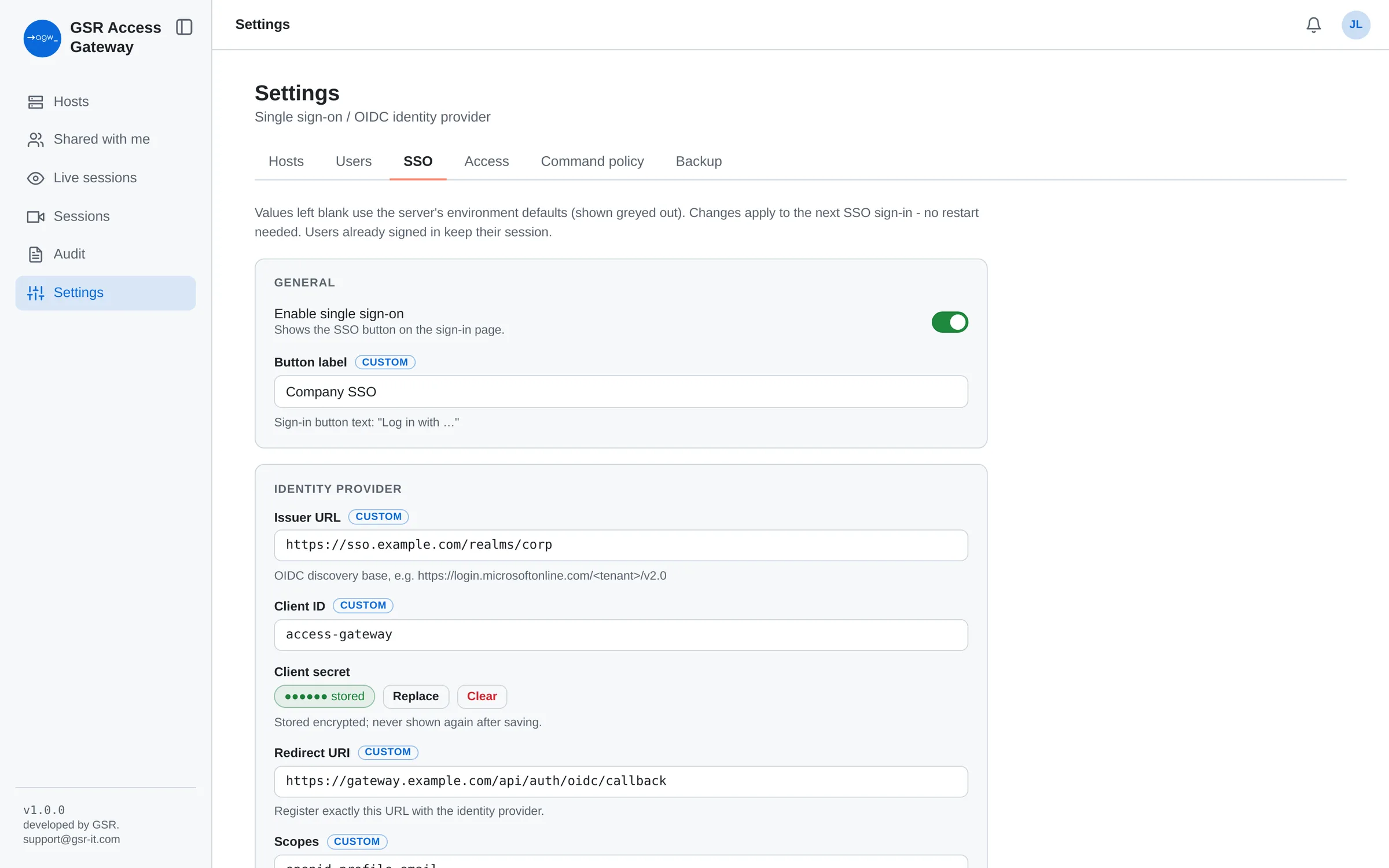Click the Hosts server icon in sidebar
Screen dimensions: 1389x868
coord(36,102)
